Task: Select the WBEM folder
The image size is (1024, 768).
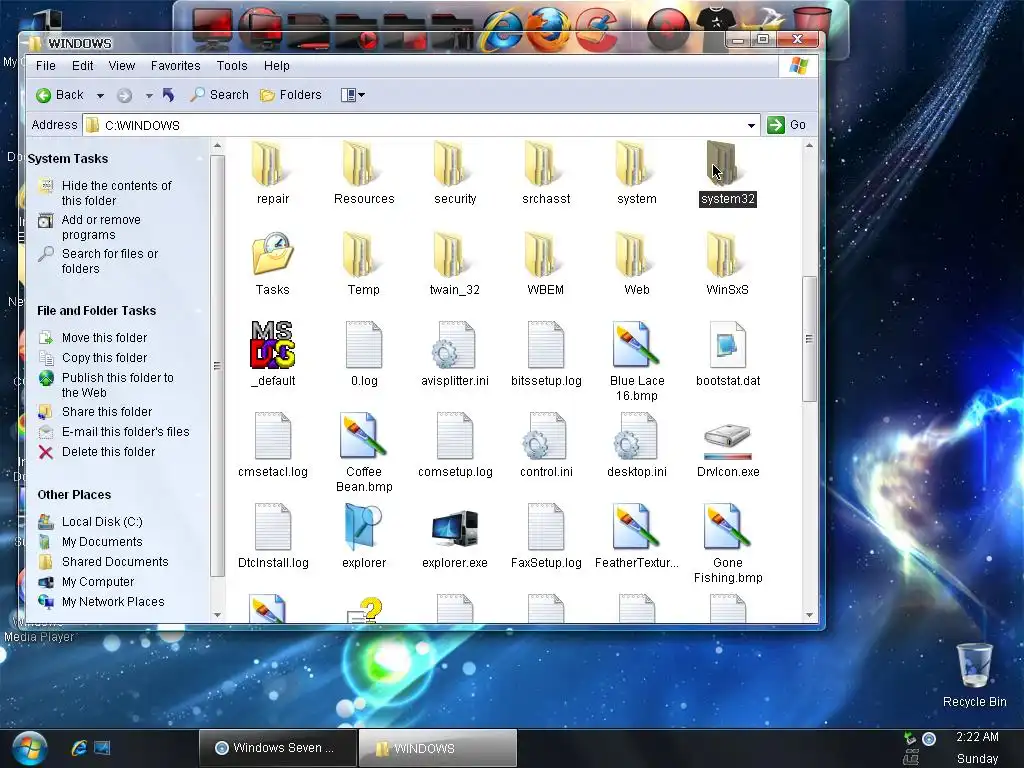Action: click(x=545, y=264)
